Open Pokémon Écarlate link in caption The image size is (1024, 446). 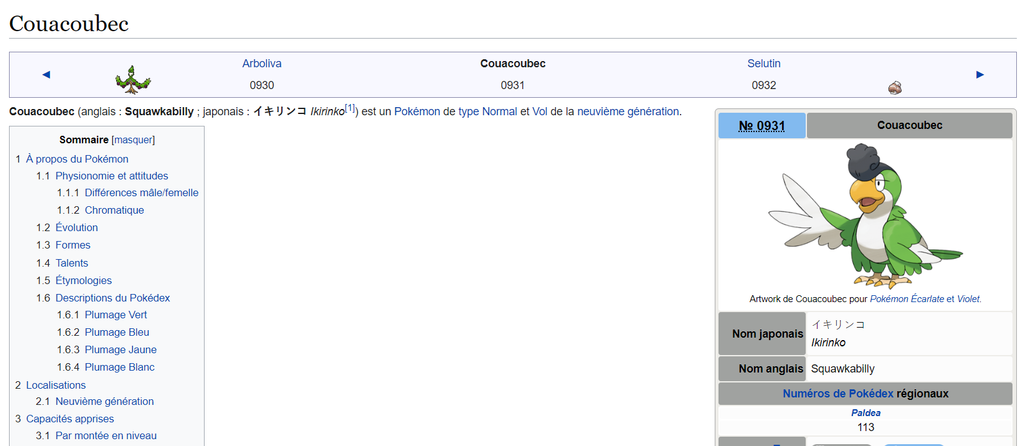(906, 299)
